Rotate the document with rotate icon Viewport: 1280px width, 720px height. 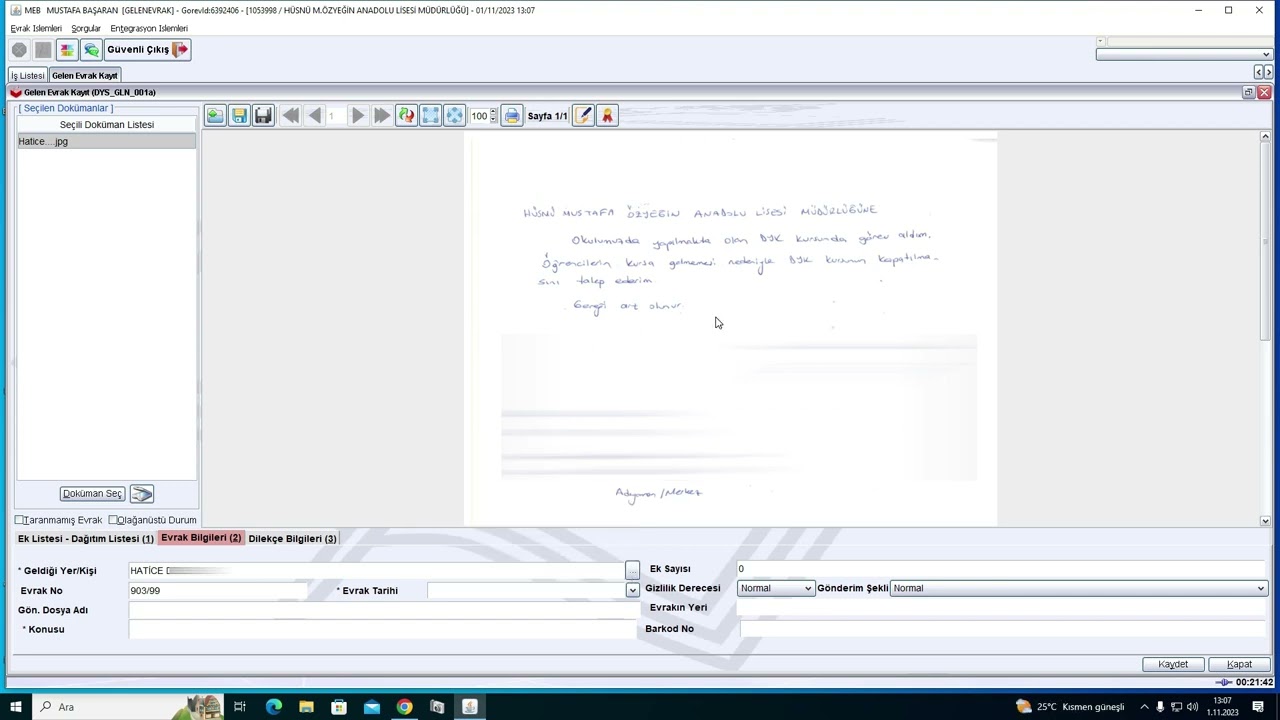pyautogui.click(x=406, y=116)
